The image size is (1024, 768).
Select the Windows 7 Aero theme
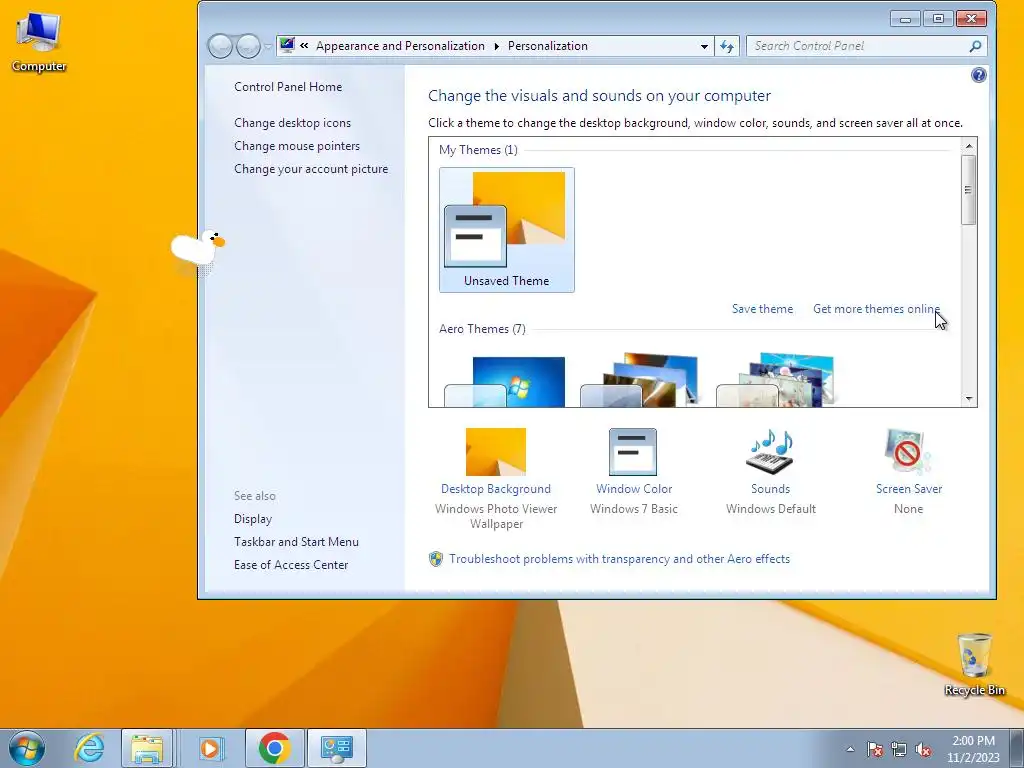click(x=505, y=381)
